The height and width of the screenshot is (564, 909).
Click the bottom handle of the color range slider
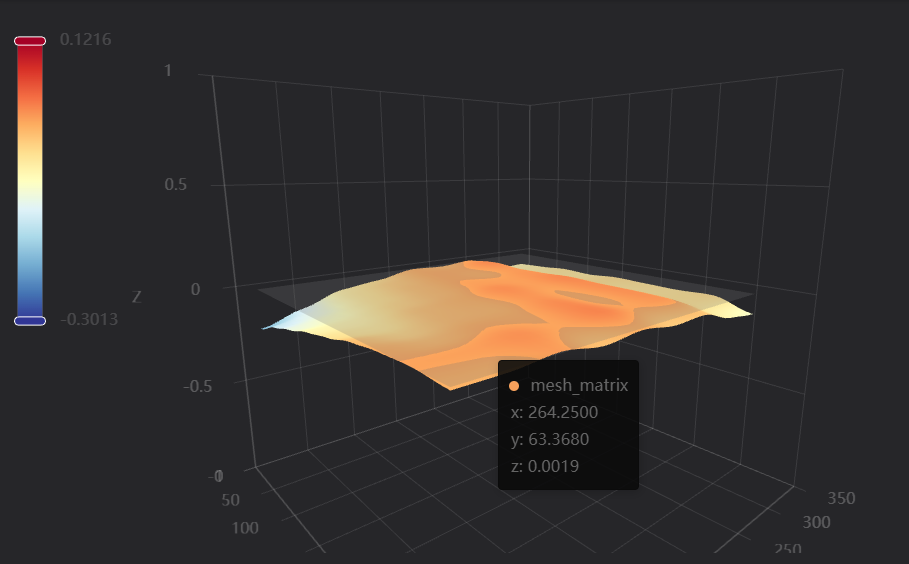[x=30, y=320]
